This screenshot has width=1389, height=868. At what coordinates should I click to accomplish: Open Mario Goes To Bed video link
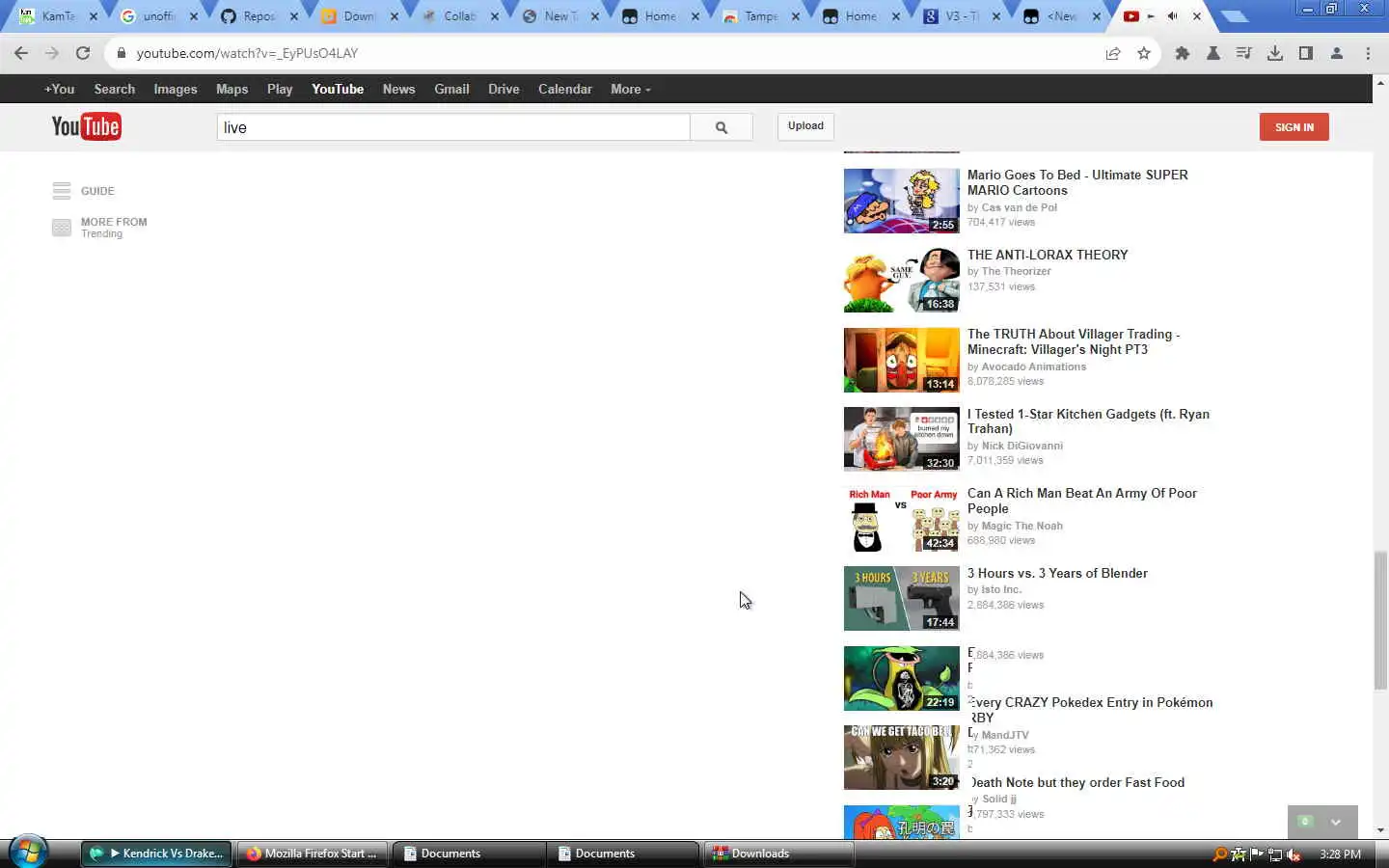pos(1077,182)
